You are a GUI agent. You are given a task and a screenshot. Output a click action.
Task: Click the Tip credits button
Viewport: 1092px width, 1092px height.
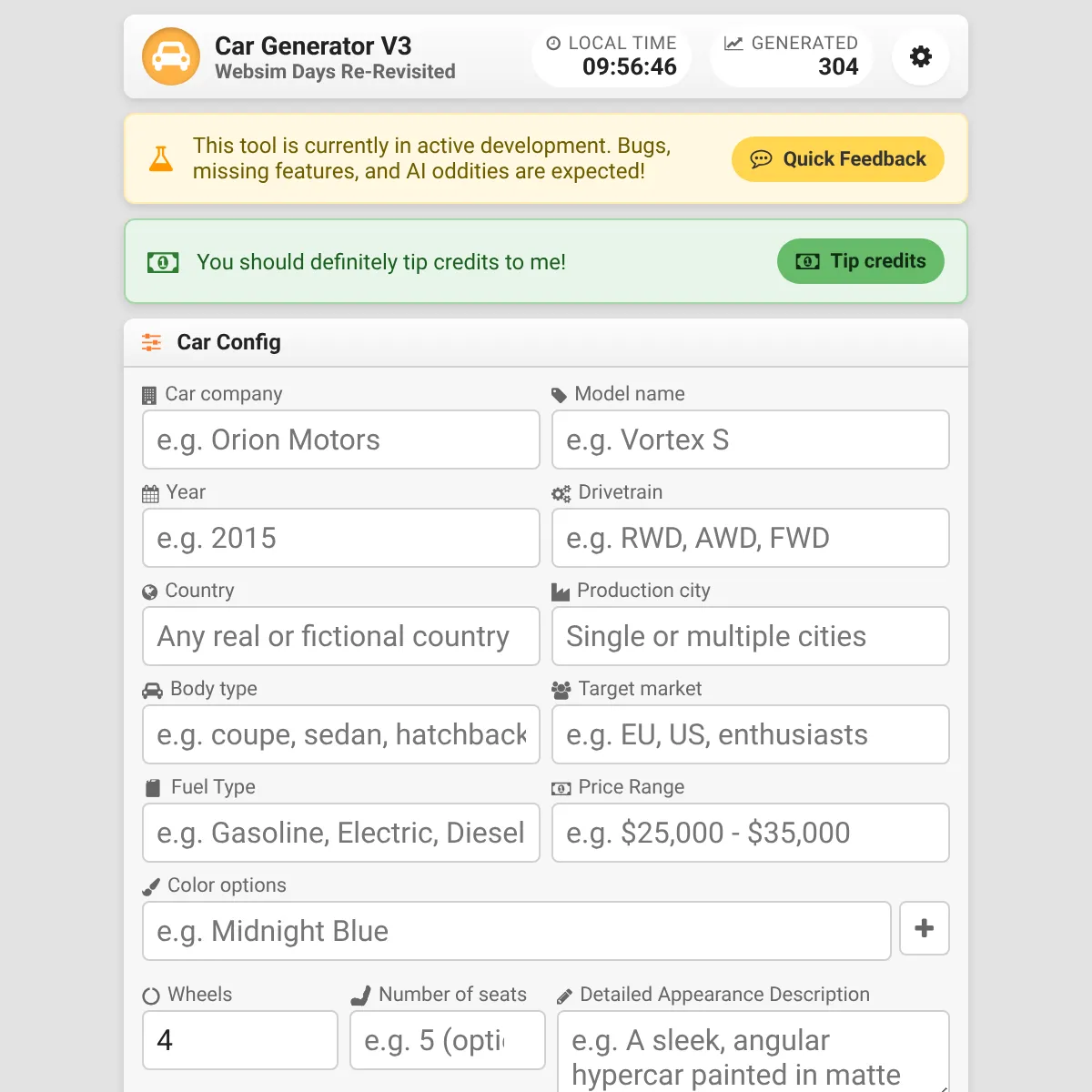coord(861,261)
